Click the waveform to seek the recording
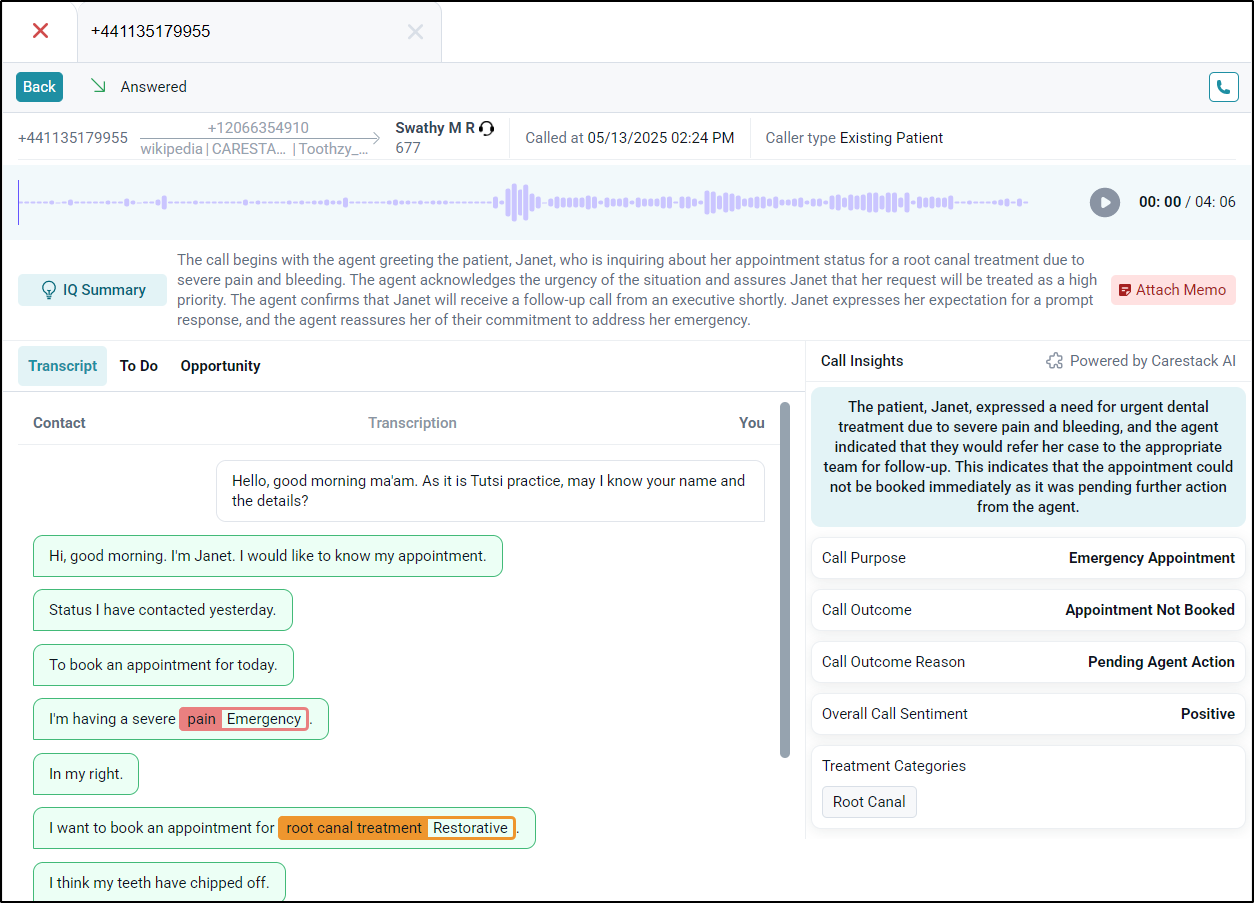This screenshot has height=903, width=1254. 520,202
